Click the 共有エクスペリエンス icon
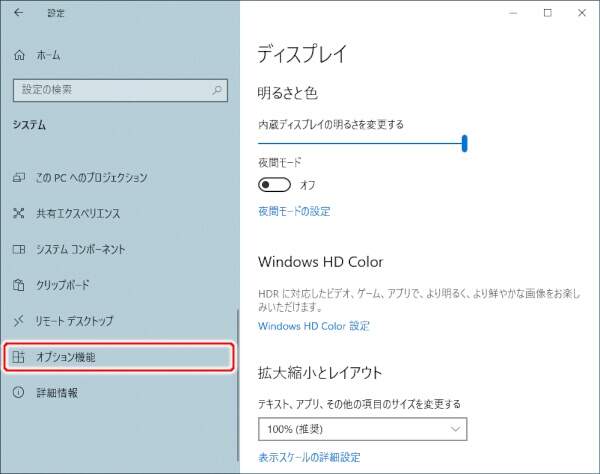The image size is (600, 474). coord(18,213)
